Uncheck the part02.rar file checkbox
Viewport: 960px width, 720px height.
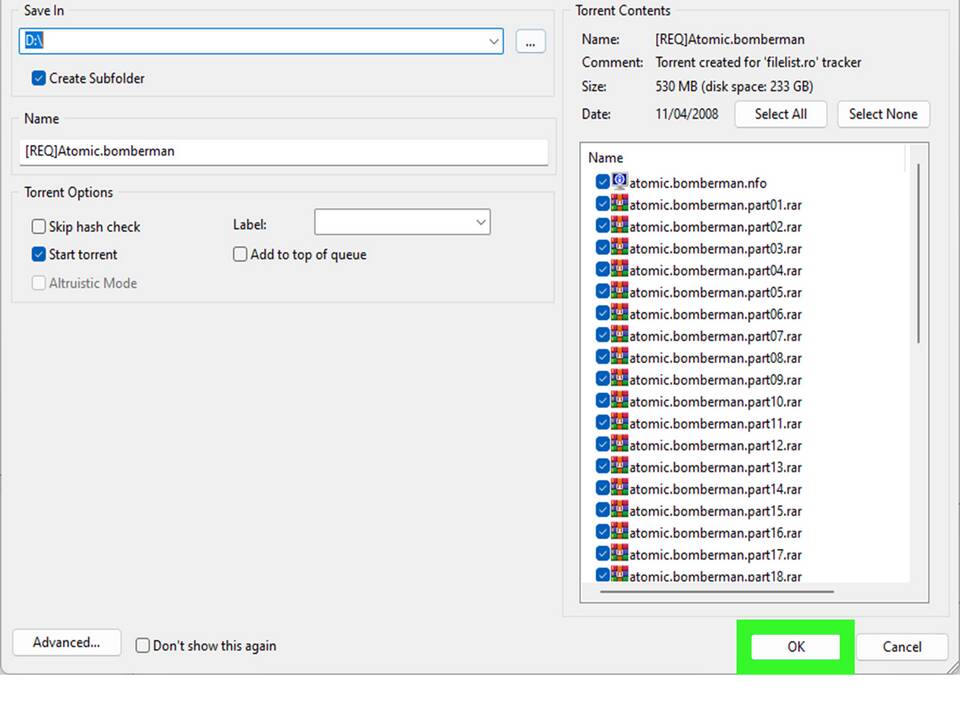[x=602, y=226]
